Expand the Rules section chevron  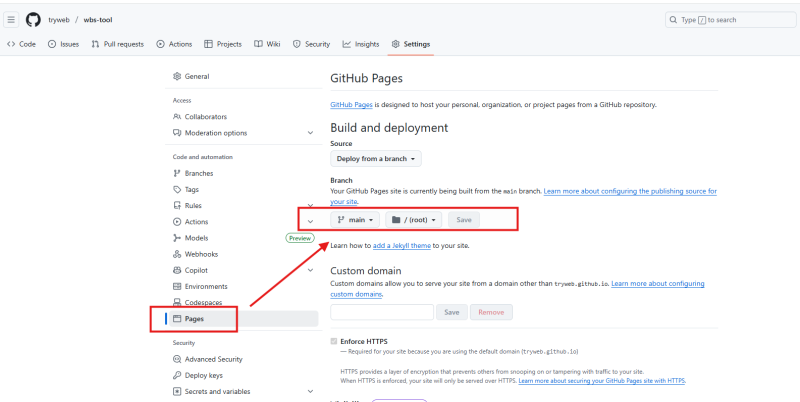[x=310, y=206]
